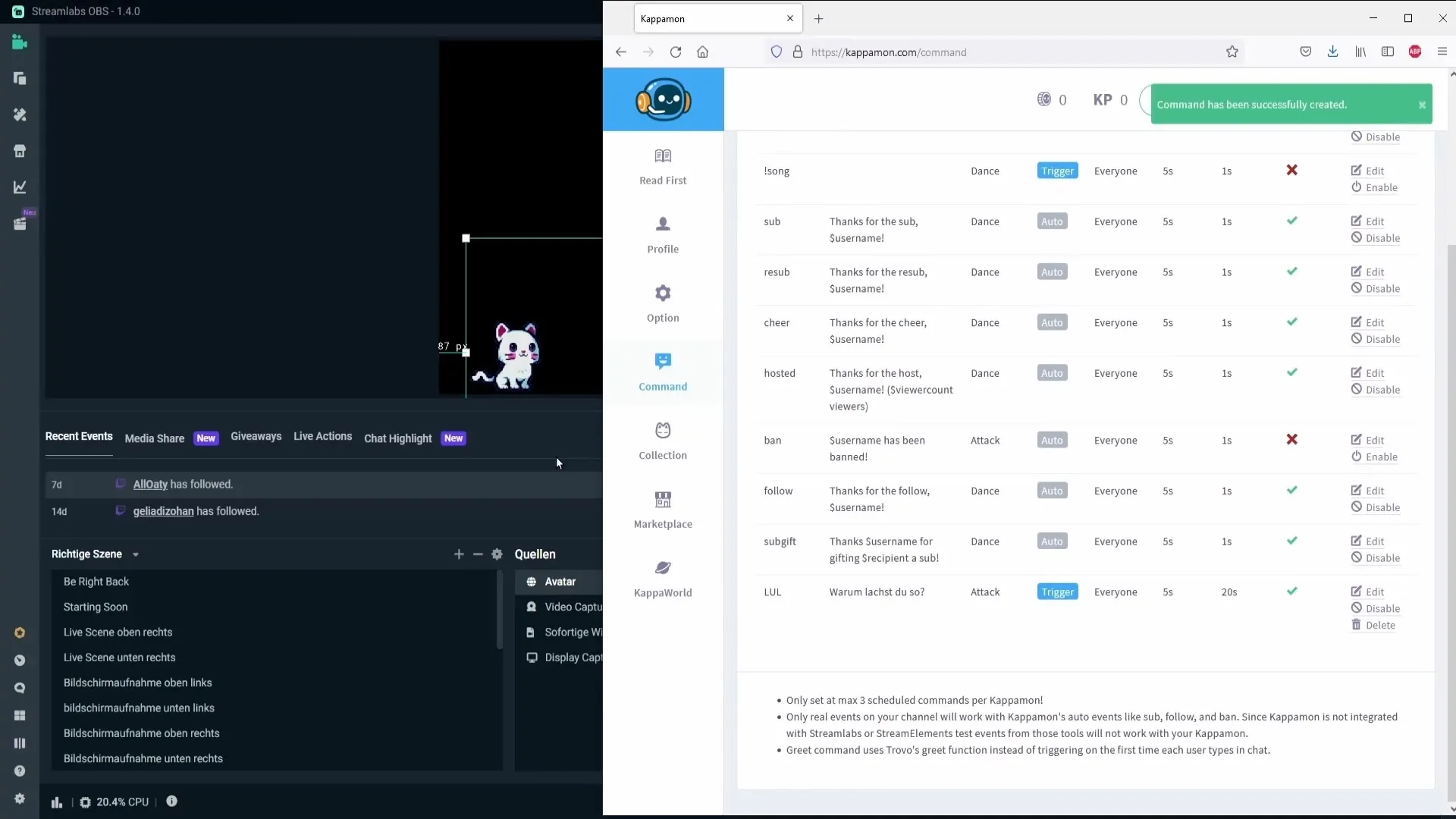
Task: Disable the hosted command
Action: click(x=1376, y=391)
